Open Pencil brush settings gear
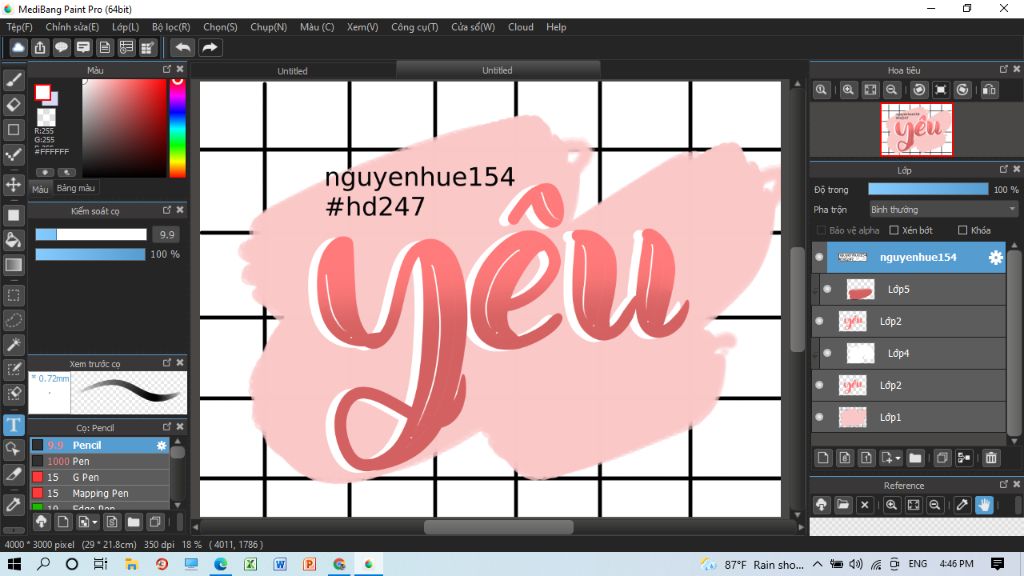 coord(161,445)
